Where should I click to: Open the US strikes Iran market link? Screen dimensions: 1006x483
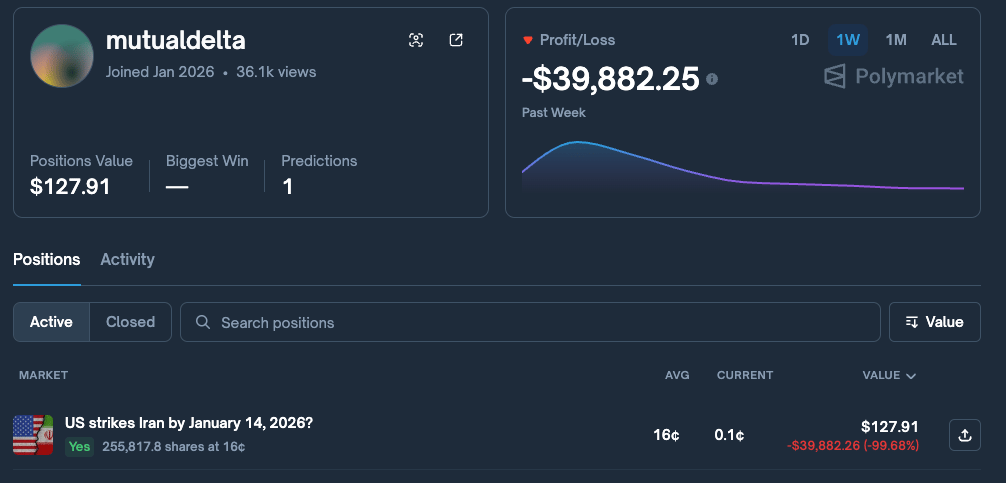(x=189, y=423)
